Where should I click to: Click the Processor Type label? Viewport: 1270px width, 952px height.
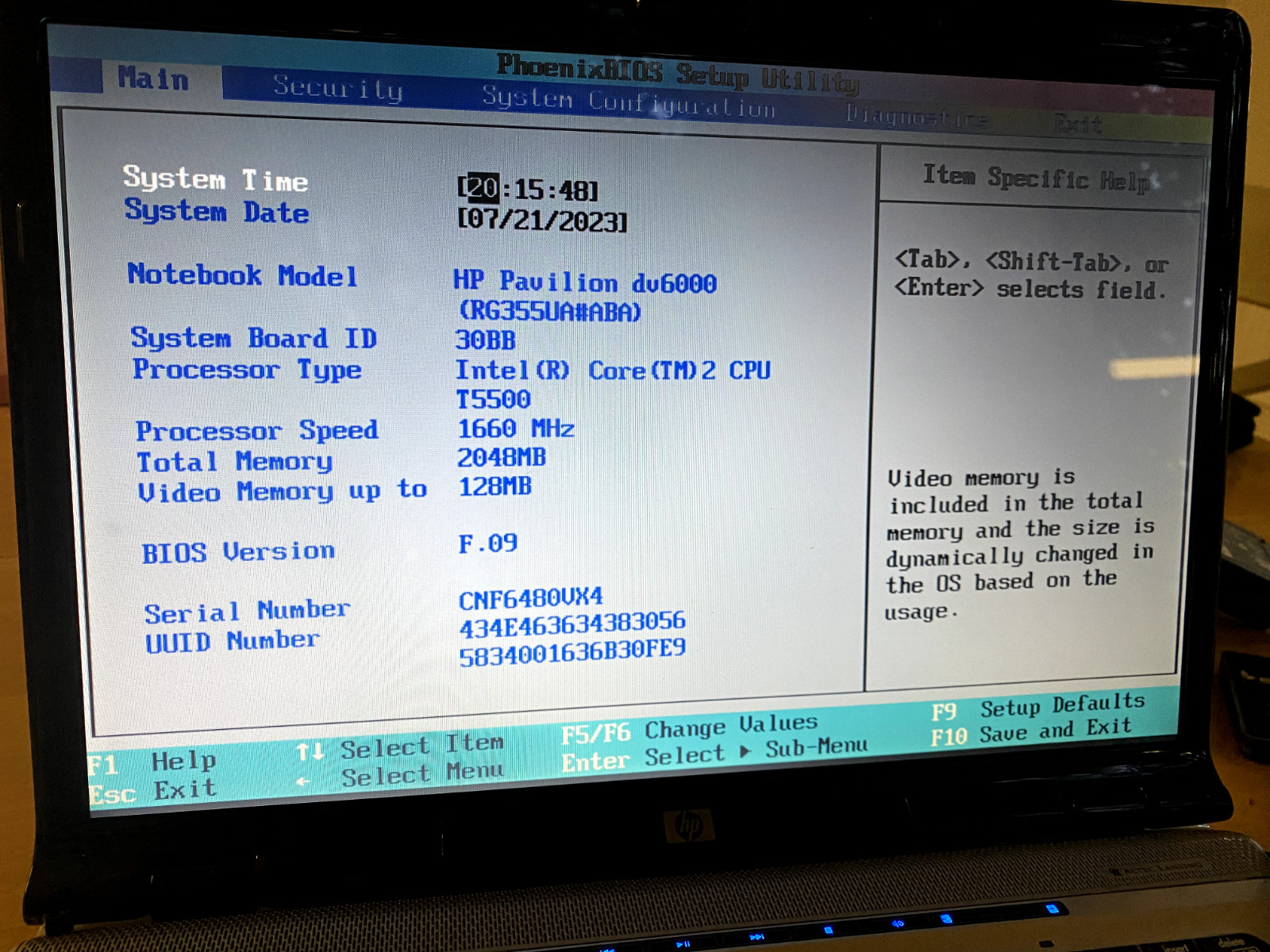click(x=247, y=370)
